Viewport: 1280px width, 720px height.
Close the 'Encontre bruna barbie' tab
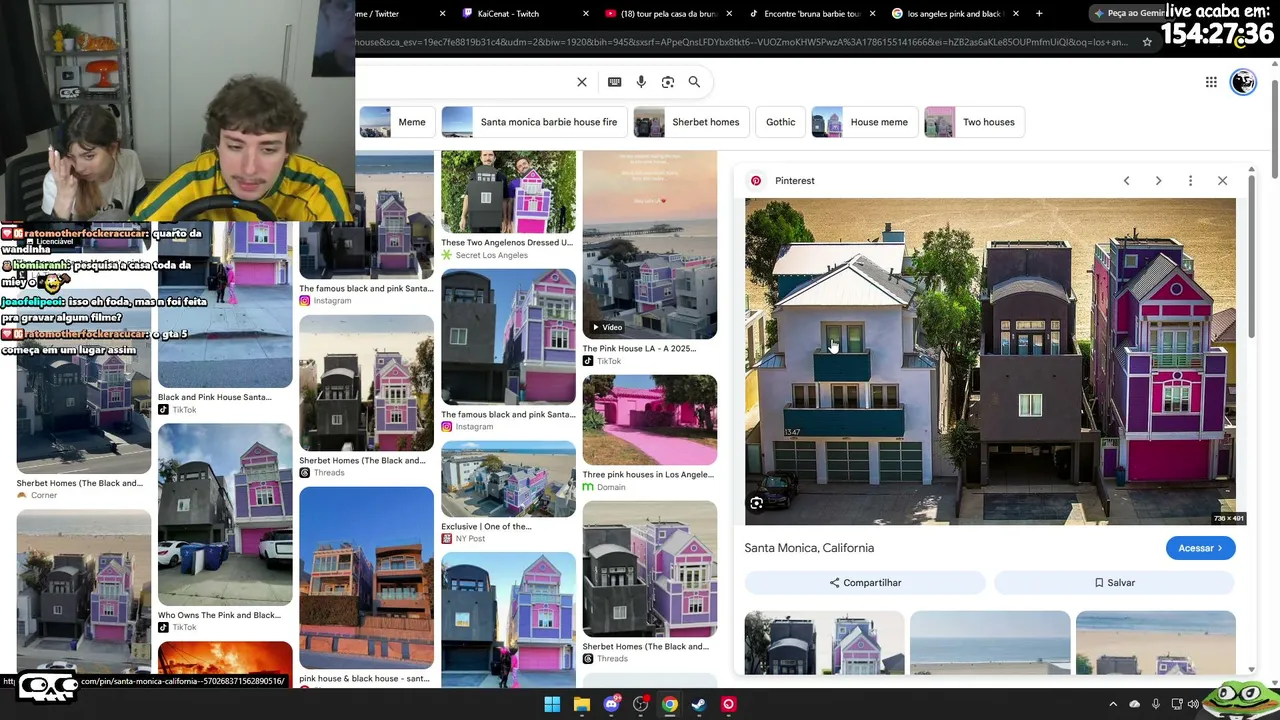[x=873, y=14]
